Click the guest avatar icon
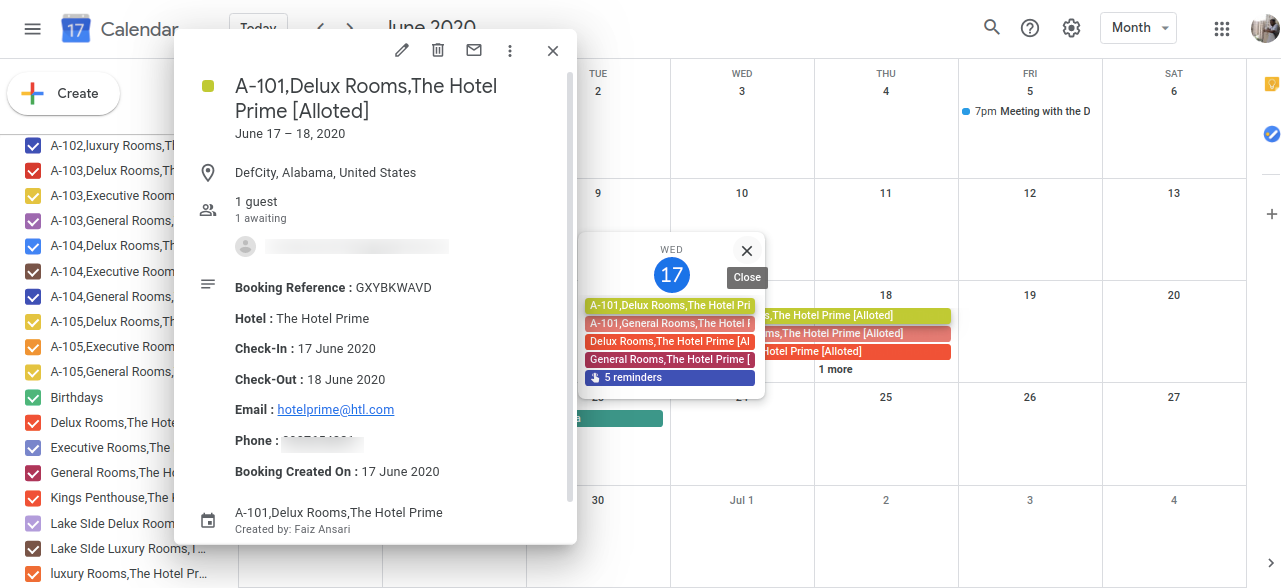Image resolution: width=1281 pixels, height=588 pixels. point(245,246)
